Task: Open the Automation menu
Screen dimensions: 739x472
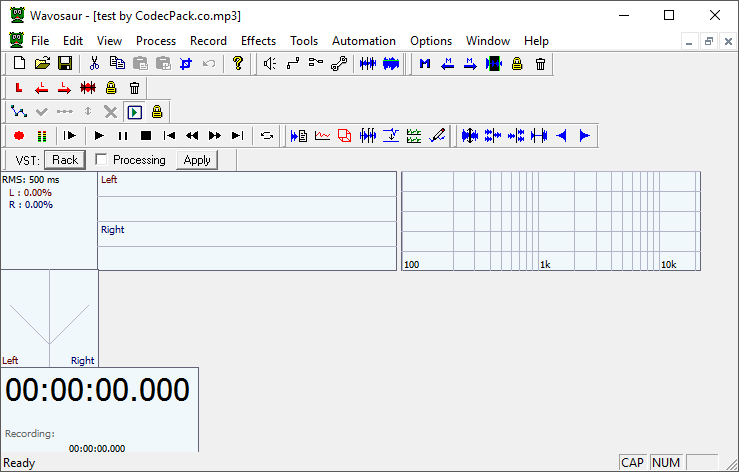Action: tap(364, 41)
